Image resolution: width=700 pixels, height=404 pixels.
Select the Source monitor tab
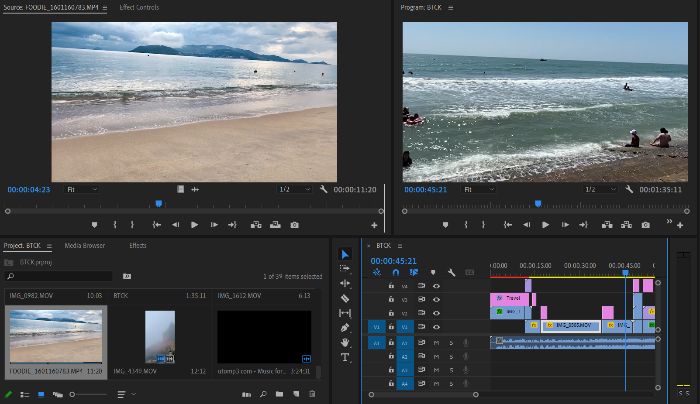pos(51,8)
